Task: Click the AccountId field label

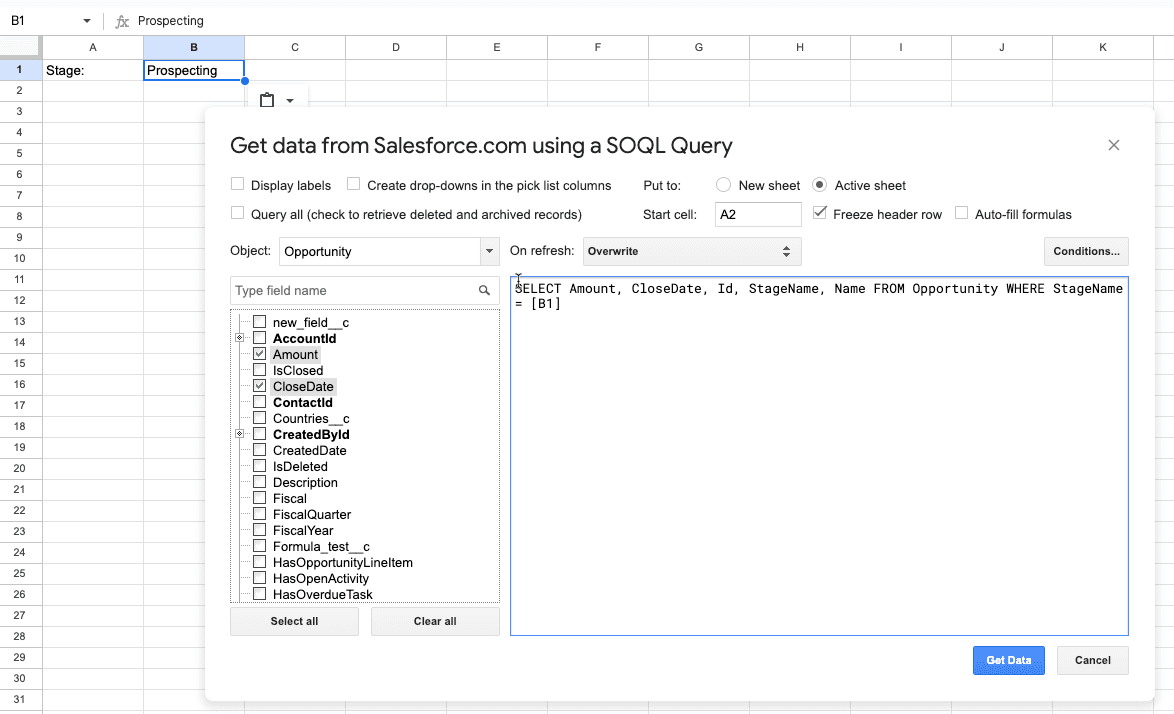Action: (x=305, y=338)
